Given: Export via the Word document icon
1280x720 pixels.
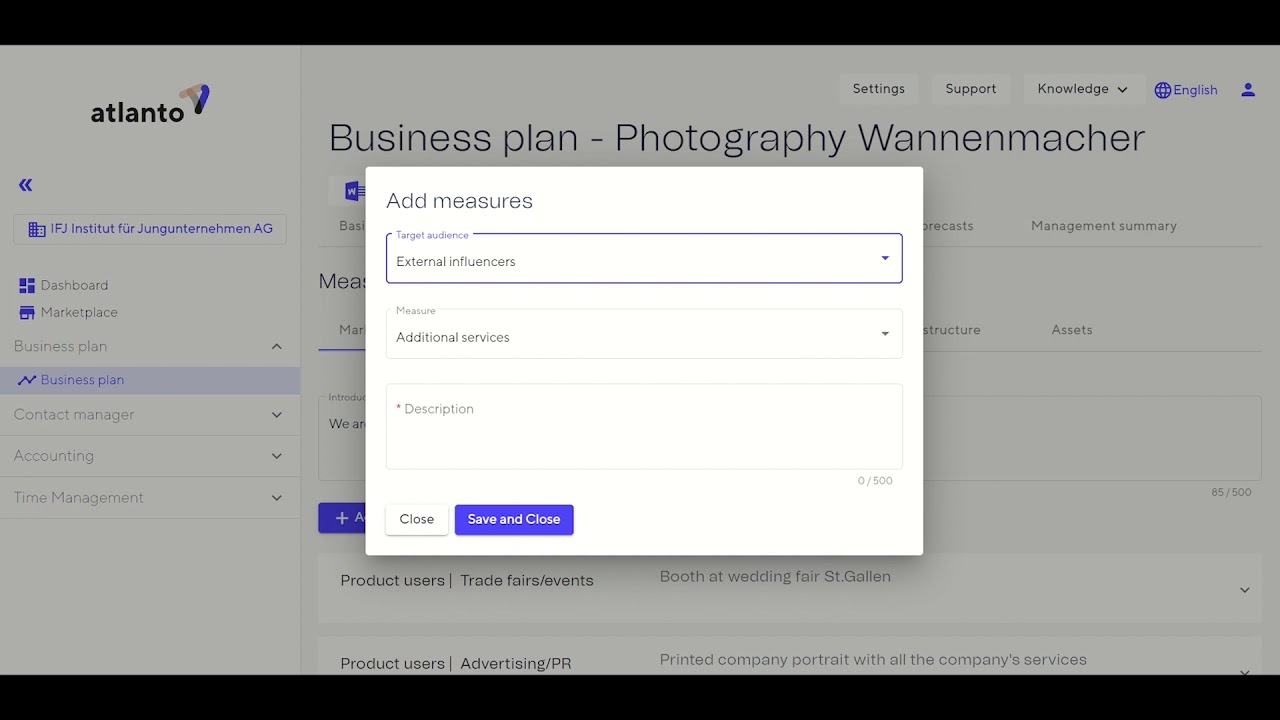Looking at the screenshot, I should pyautogui.click(x=353, y=190).
